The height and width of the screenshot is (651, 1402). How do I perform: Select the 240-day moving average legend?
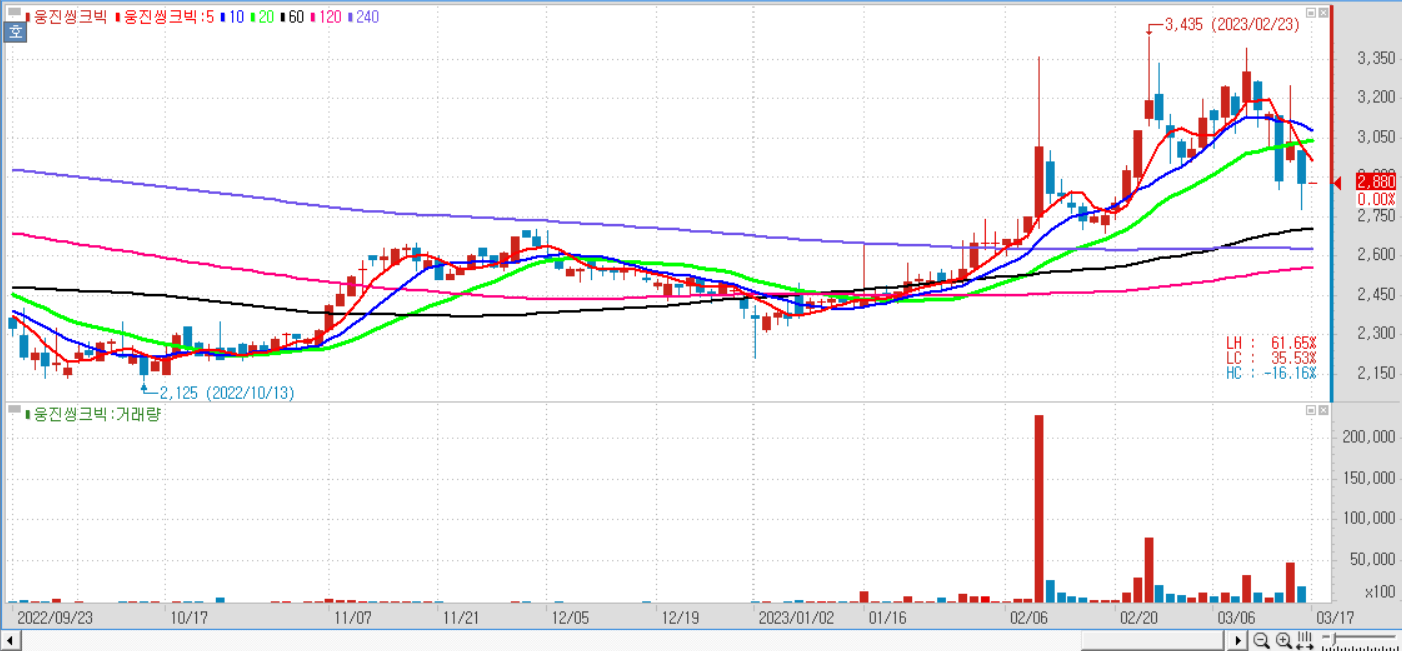(363, 17)
